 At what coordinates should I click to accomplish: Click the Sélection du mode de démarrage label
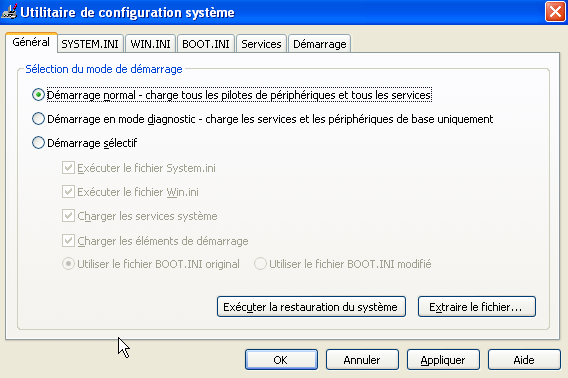coord(104,69)
